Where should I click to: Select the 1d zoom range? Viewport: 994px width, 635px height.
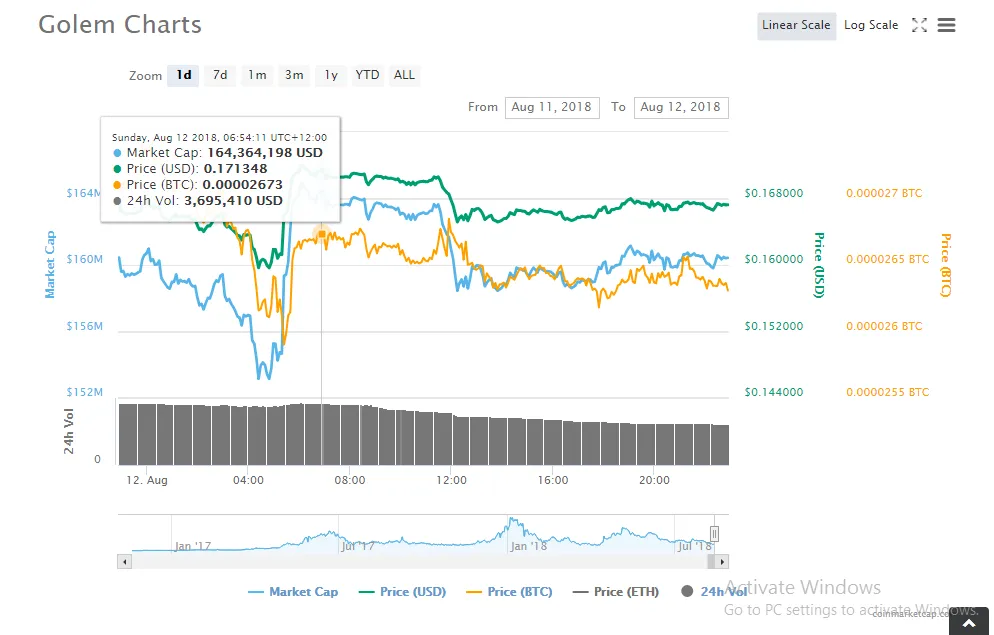tap(184, 75)
